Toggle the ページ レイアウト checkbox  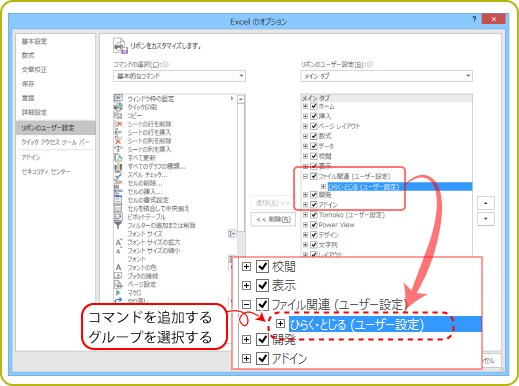313,126
